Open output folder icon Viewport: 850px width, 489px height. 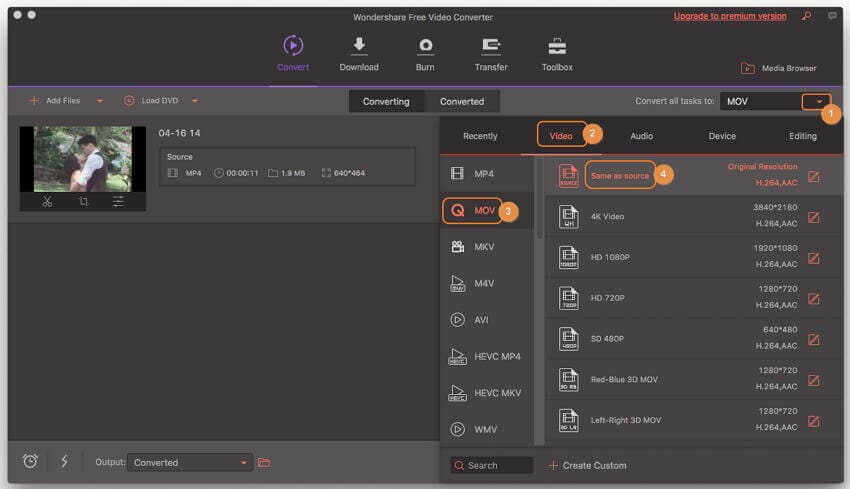click(264, 462)
